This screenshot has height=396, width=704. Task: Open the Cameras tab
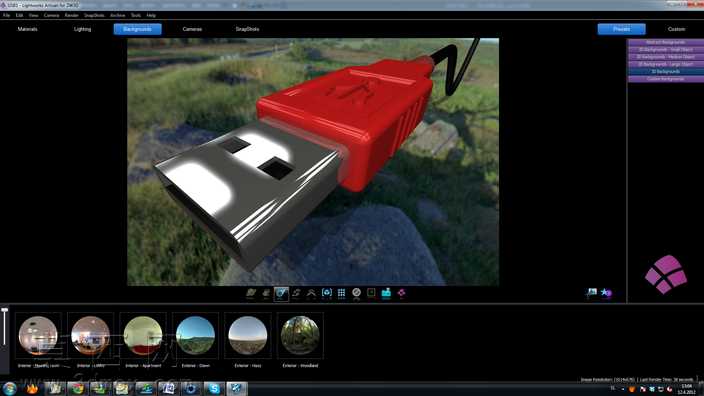pos(192,29)
